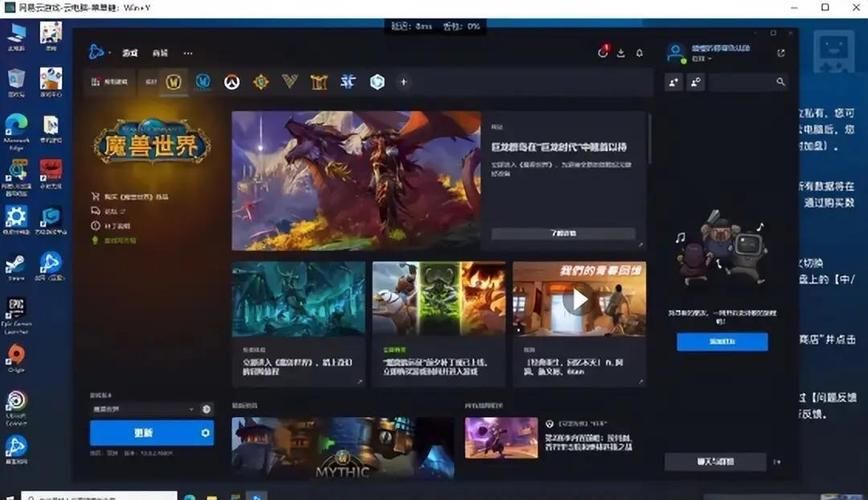The height and width of the screenshot is (500, 868).
Task: Open the friend requests/manage friends icon
Action: tap(696, 82)
